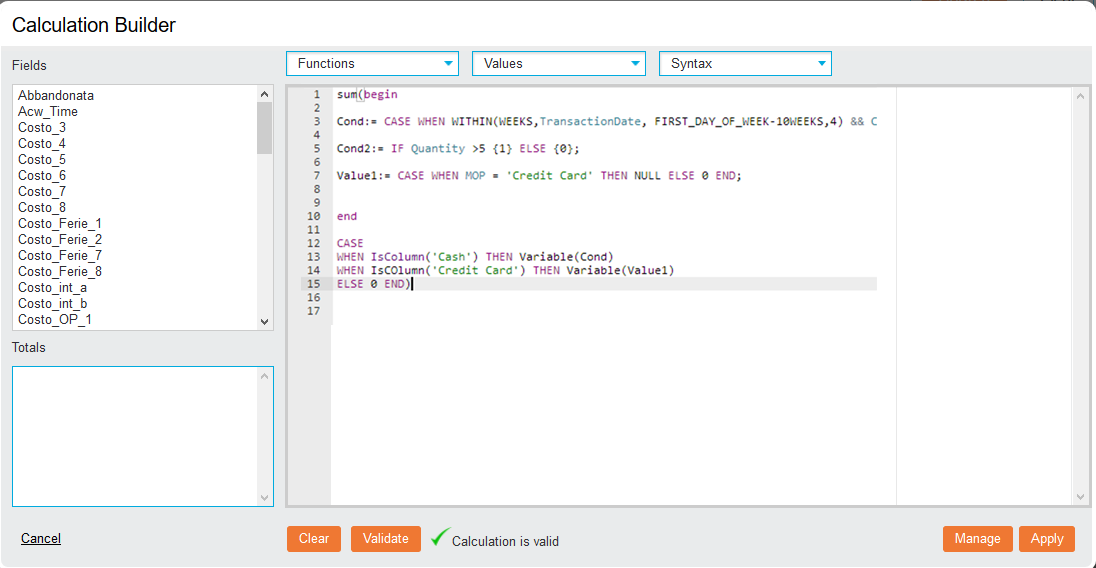Click the Totals box scroll up arrow
This screenshot has width=1096, height=568.
tap(264, 377)
